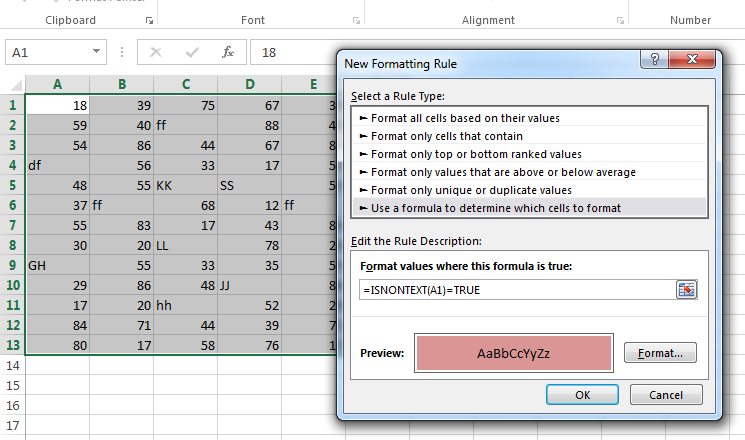Click cell A4 containing df
The width and height of the screenshot is (745, 440).
pos(57,165)
